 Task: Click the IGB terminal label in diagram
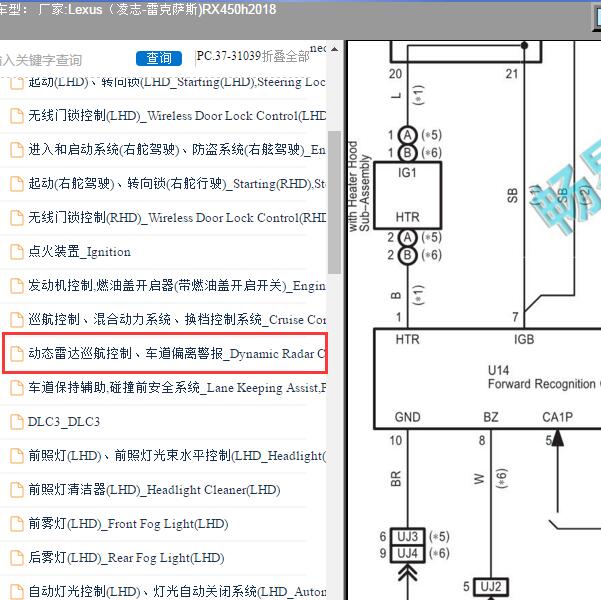[x=524, y=339]
